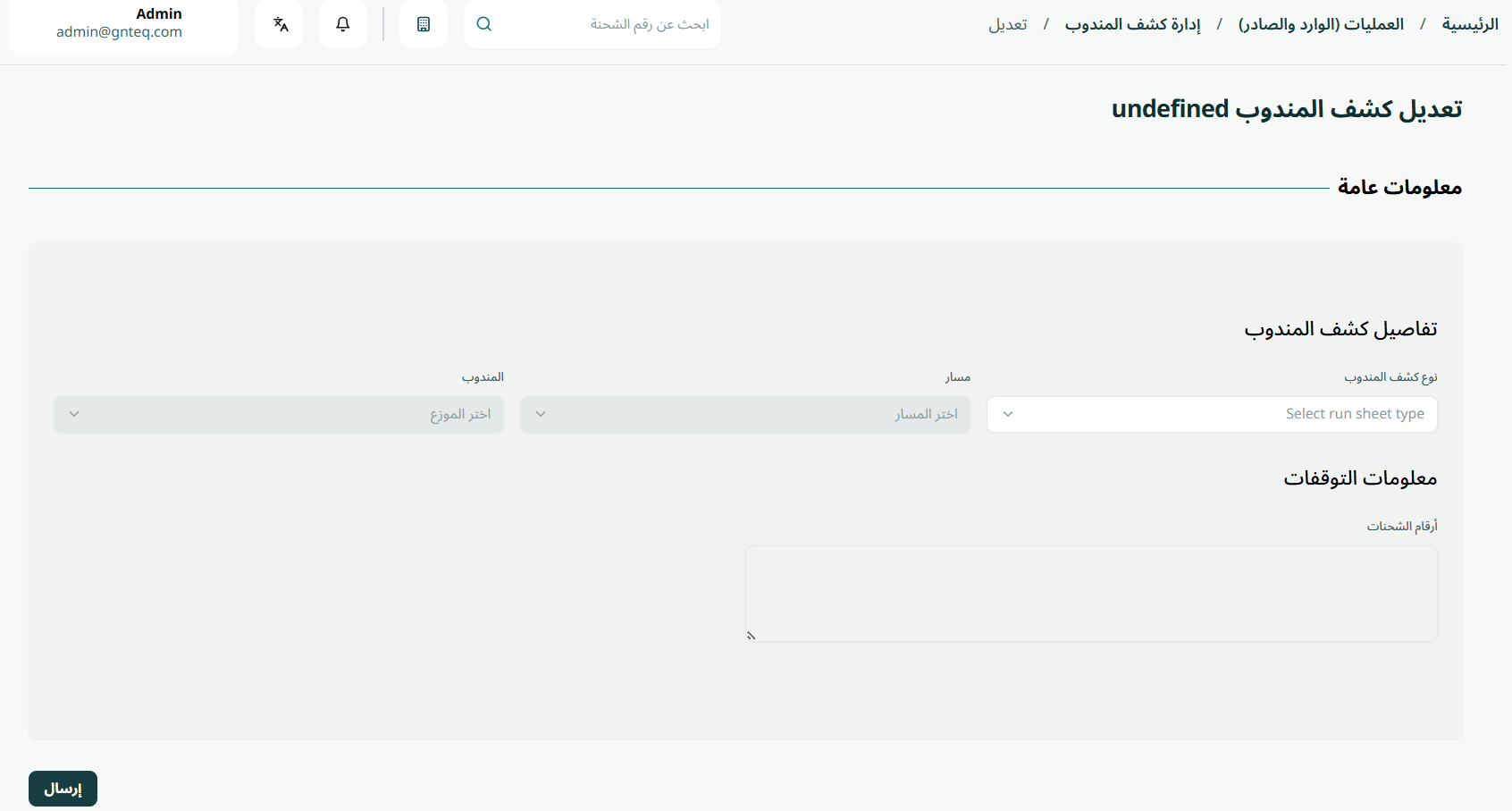Submit the form with إرسال button
Screen dimensions: 1512x811
tap(63, 789)
